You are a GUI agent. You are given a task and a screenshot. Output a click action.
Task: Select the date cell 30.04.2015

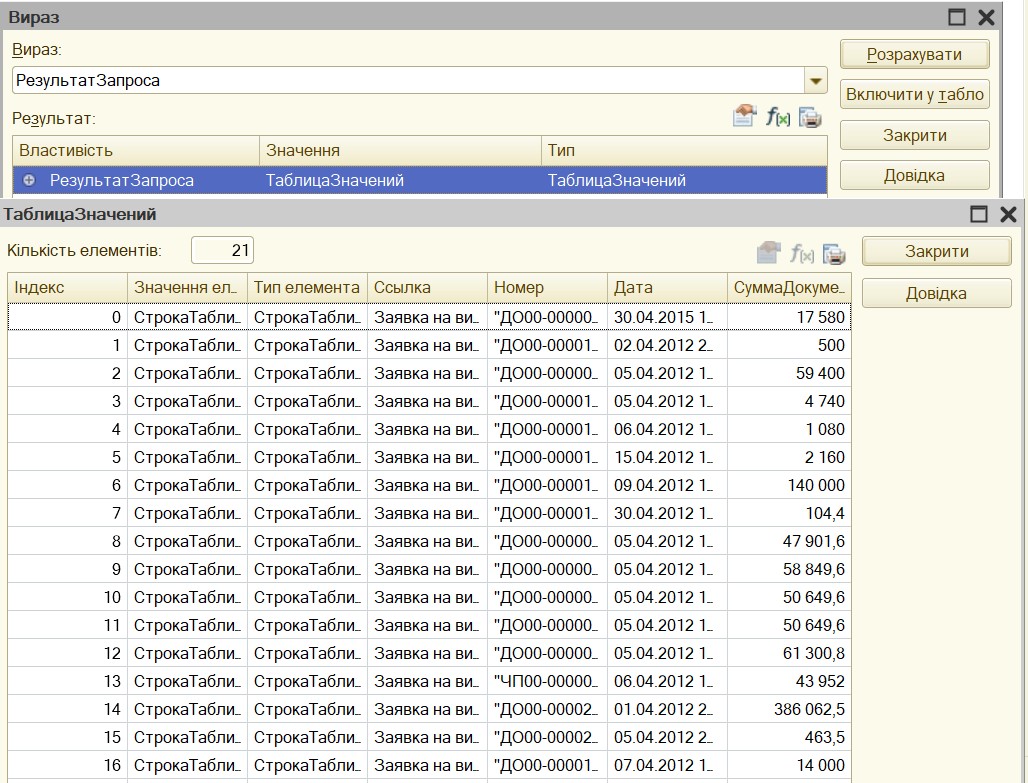[x=667, y=317]
